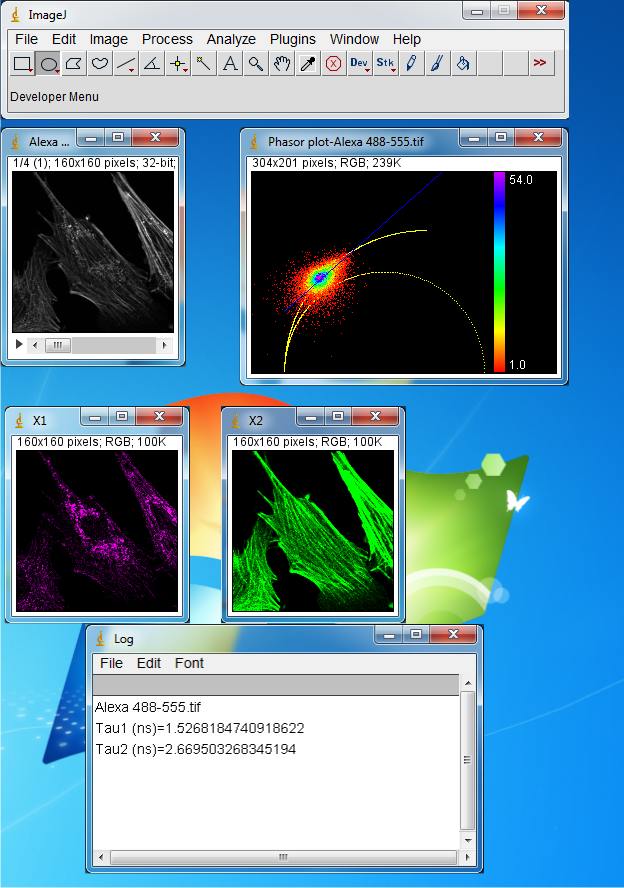The height and width of the screenshot is (888, 624).
Task: Click the Log vertical scrollbar thumb
Action: click(468, 760)
